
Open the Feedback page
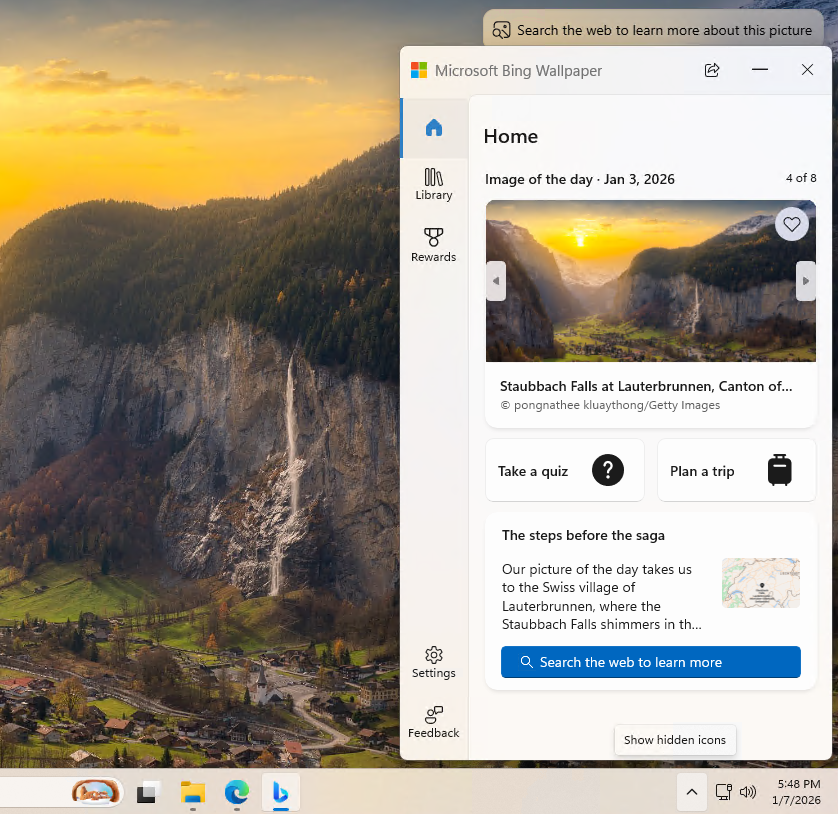433,722
